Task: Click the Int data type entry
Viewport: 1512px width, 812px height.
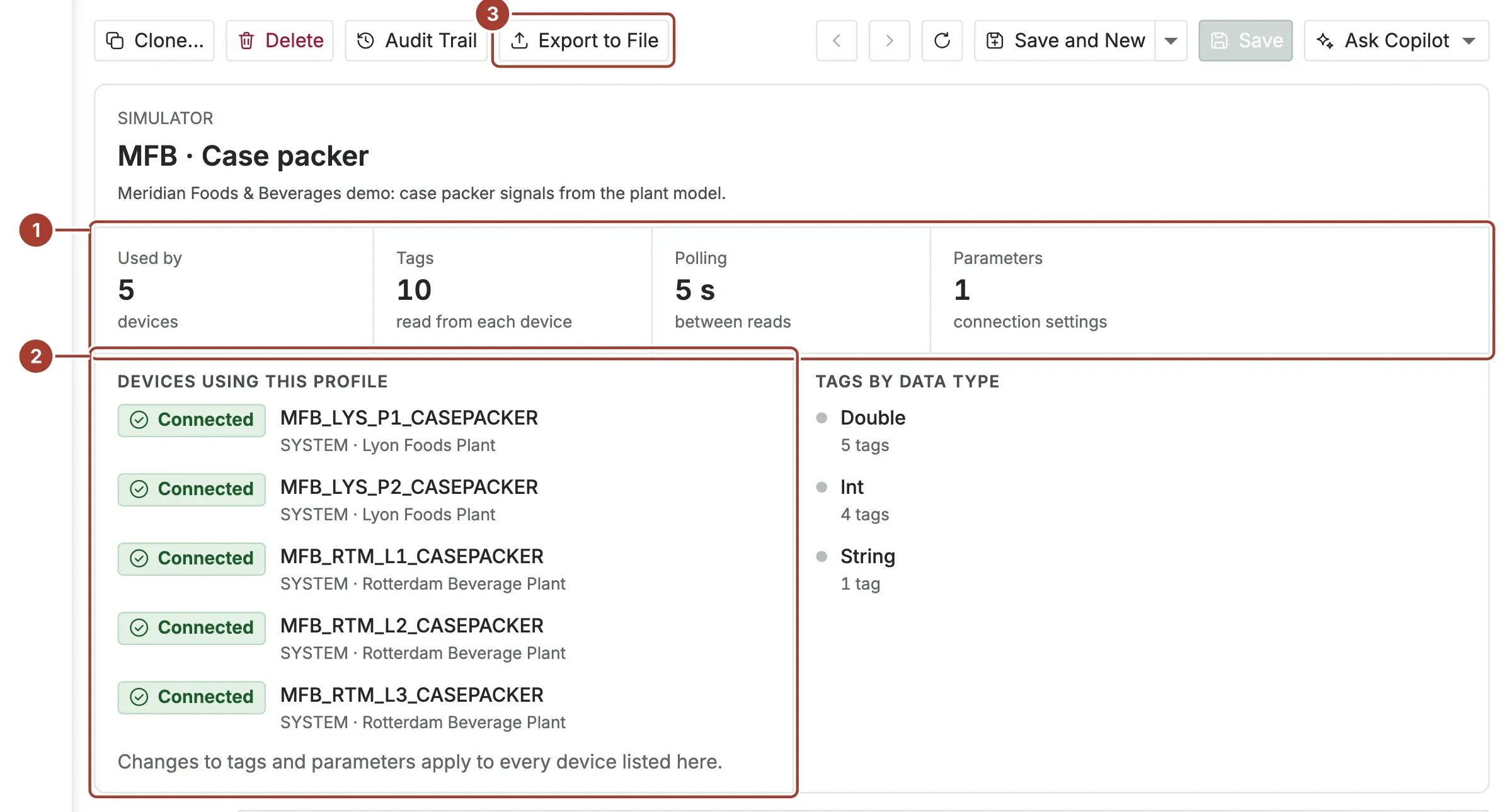Action: pyautogui.click(x=852, y=487)
